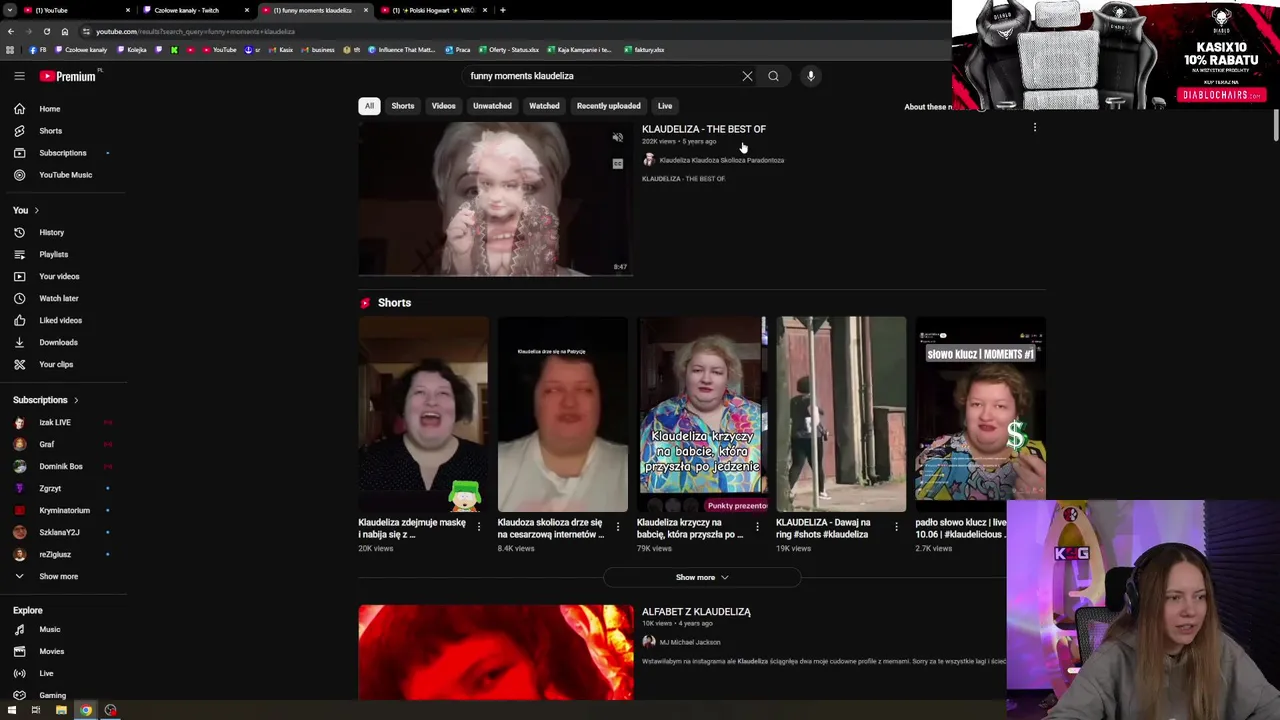This screenshot has height=720, width=1280.
Task: Reload the page in browser toolbar
Action: [x=46, y=31]
